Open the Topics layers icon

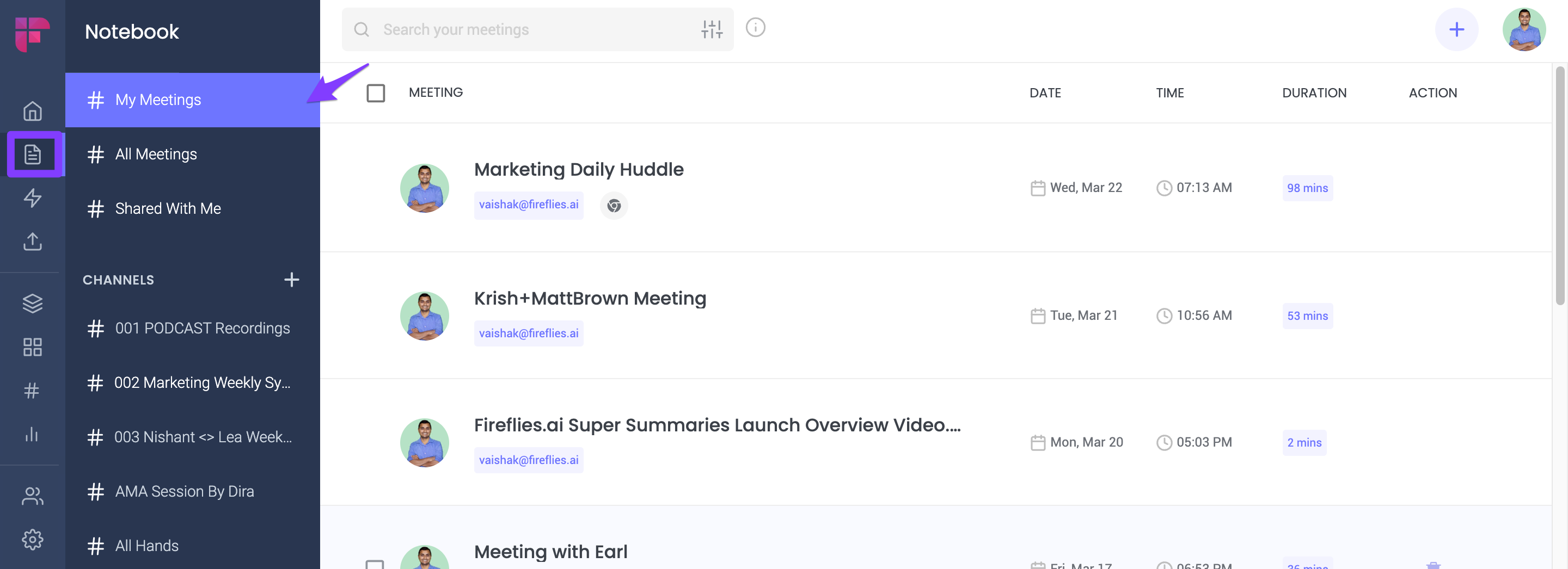[32, 304]
